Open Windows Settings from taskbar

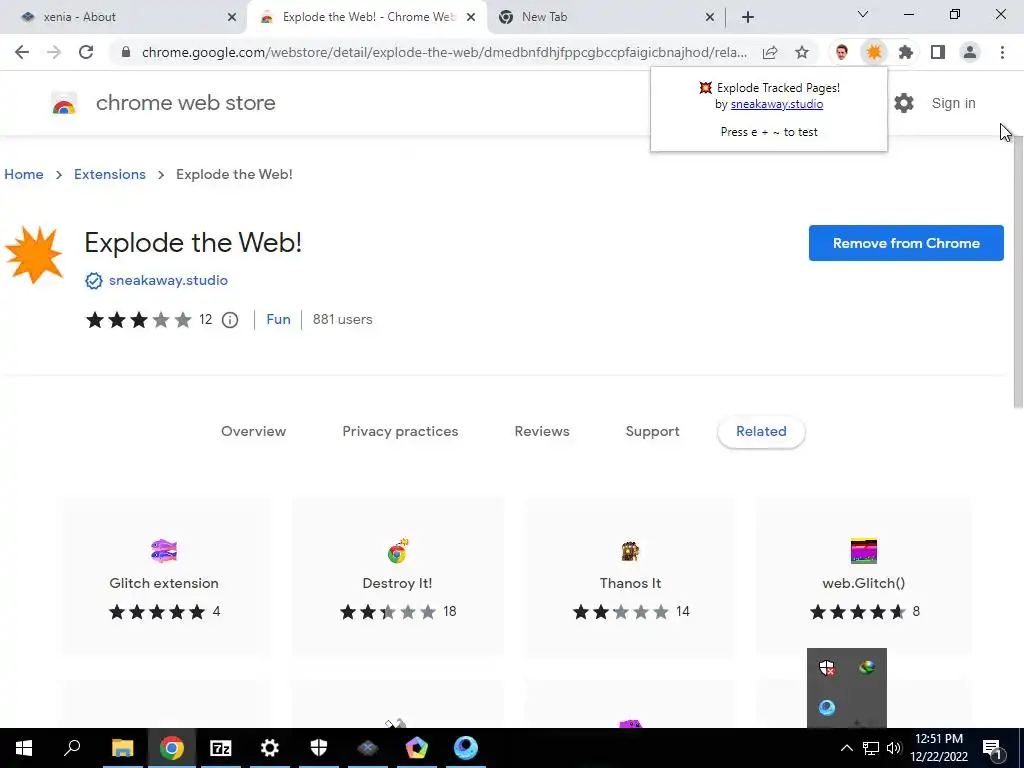point(270,748)
